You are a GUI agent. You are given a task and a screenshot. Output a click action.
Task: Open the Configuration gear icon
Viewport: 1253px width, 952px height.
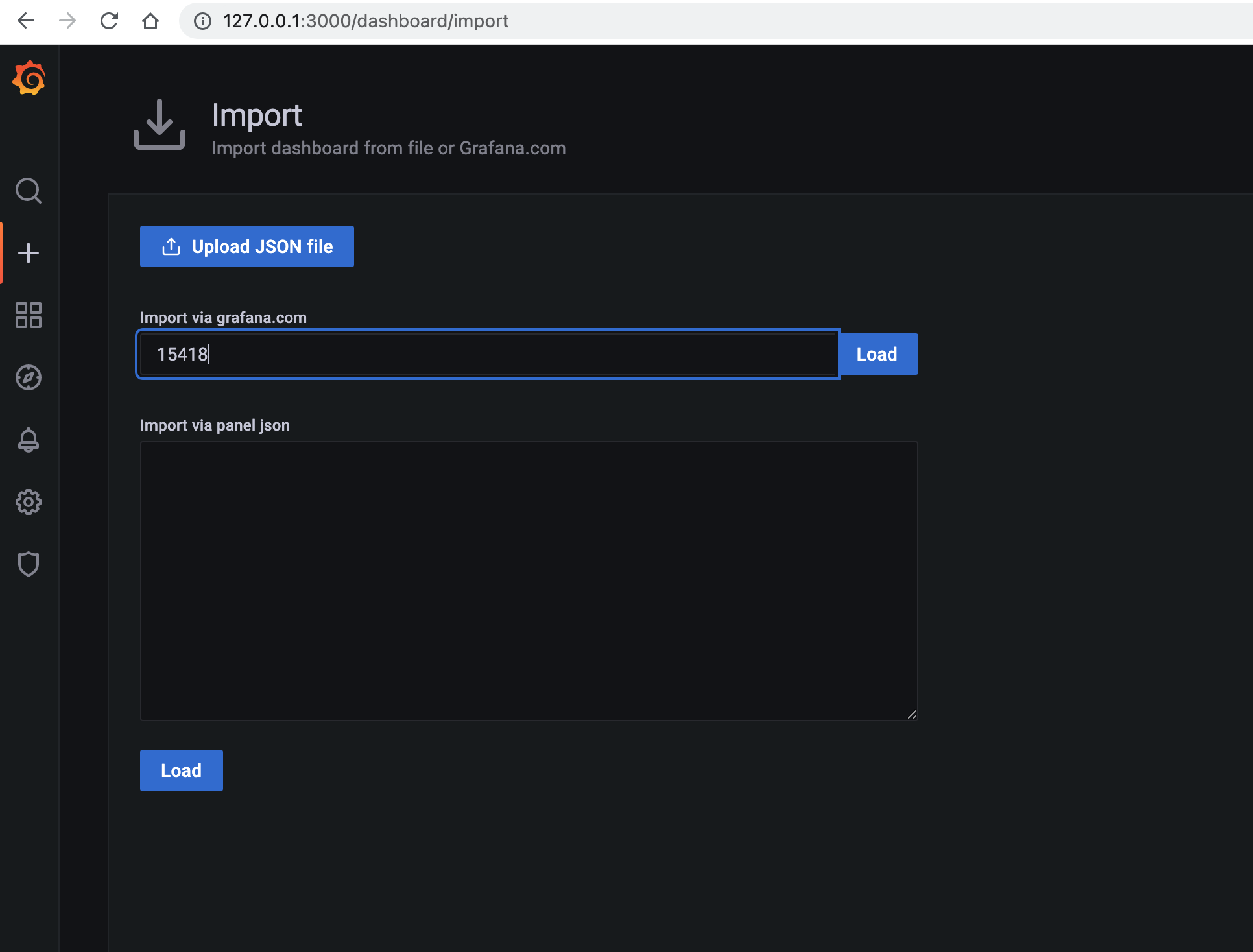tap(28, 501)
